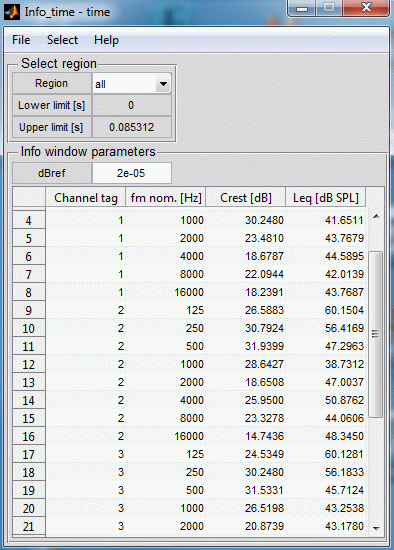Click fm nom. cell 8000 in row 15
This screenshot has height=550, width=394.
(x=166, y=418)
